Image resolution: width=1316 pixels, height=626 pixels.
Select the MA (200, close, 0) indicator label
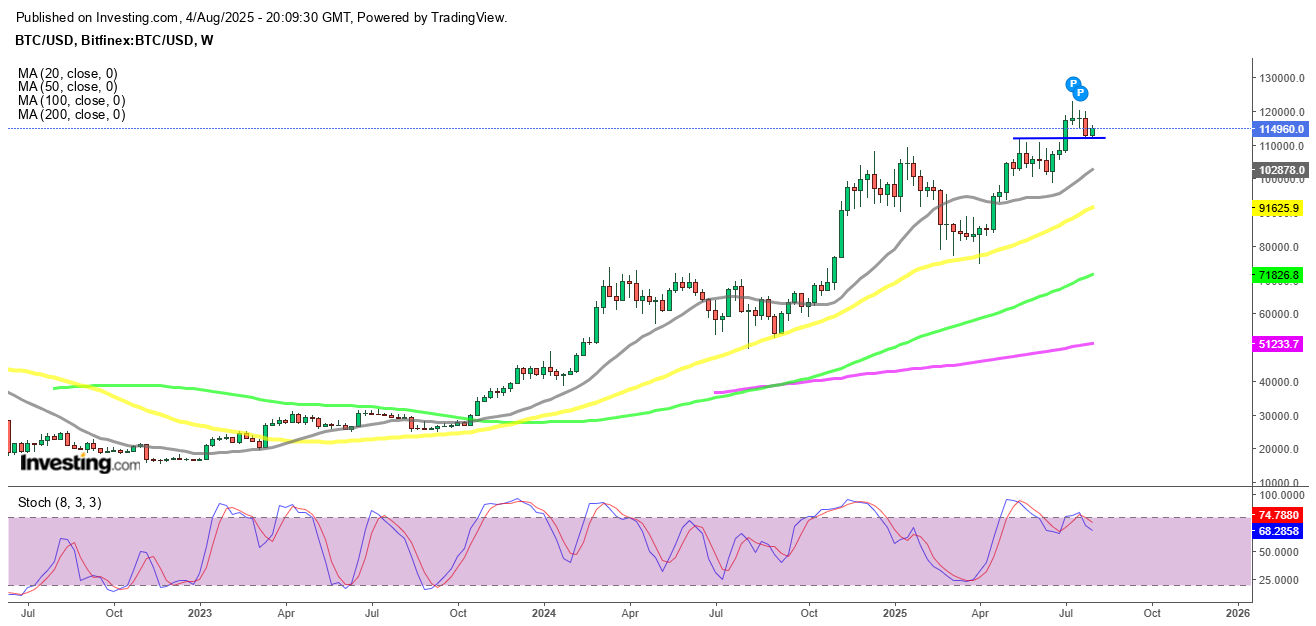coord(71,115)
